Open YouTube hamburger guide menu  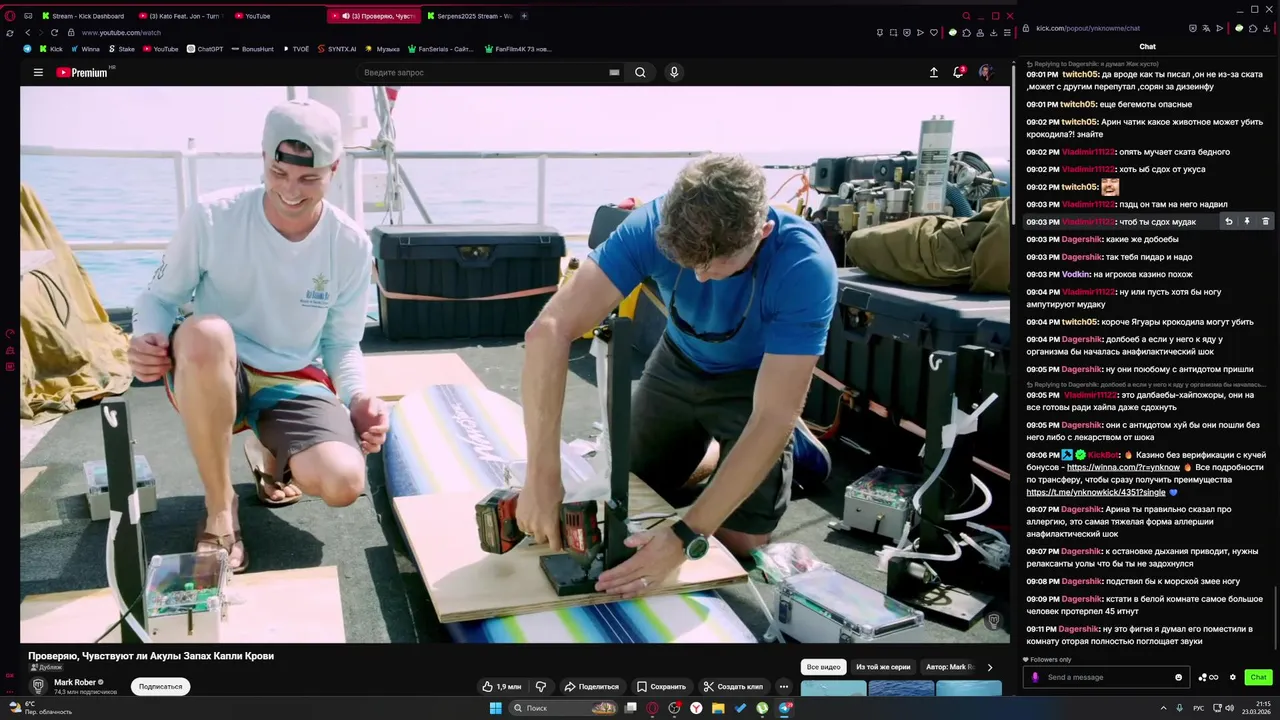[38, 72]
